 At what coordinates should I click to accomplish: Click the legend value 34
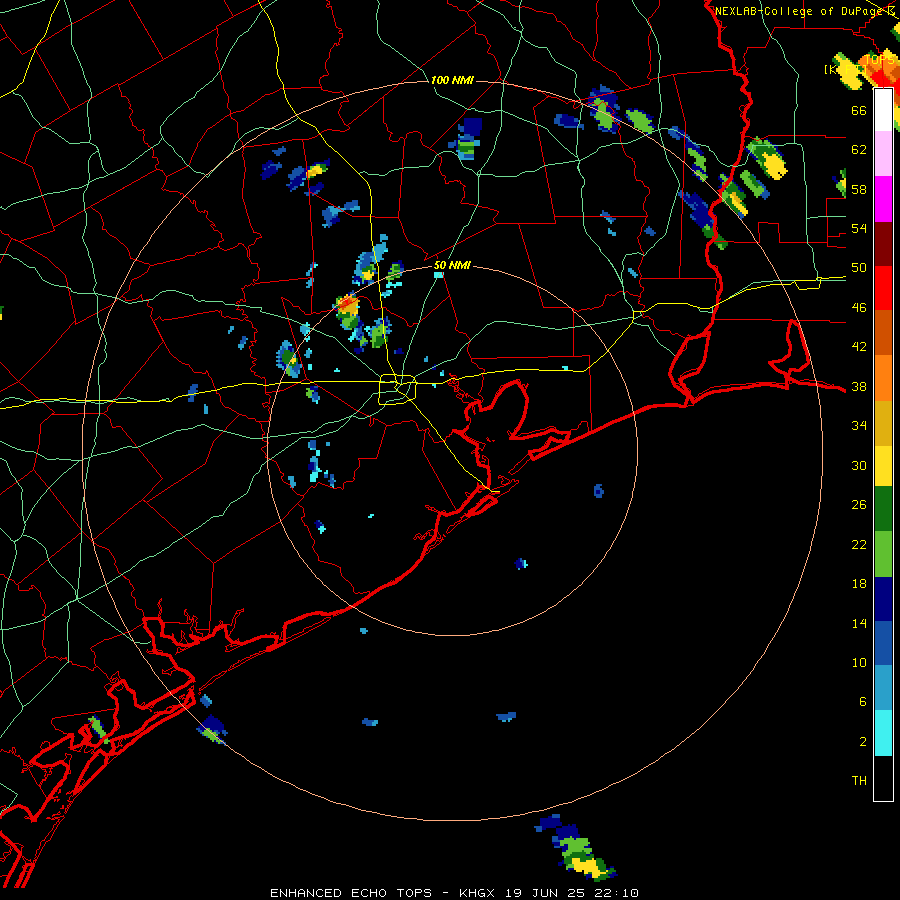[x=859, y=426]
